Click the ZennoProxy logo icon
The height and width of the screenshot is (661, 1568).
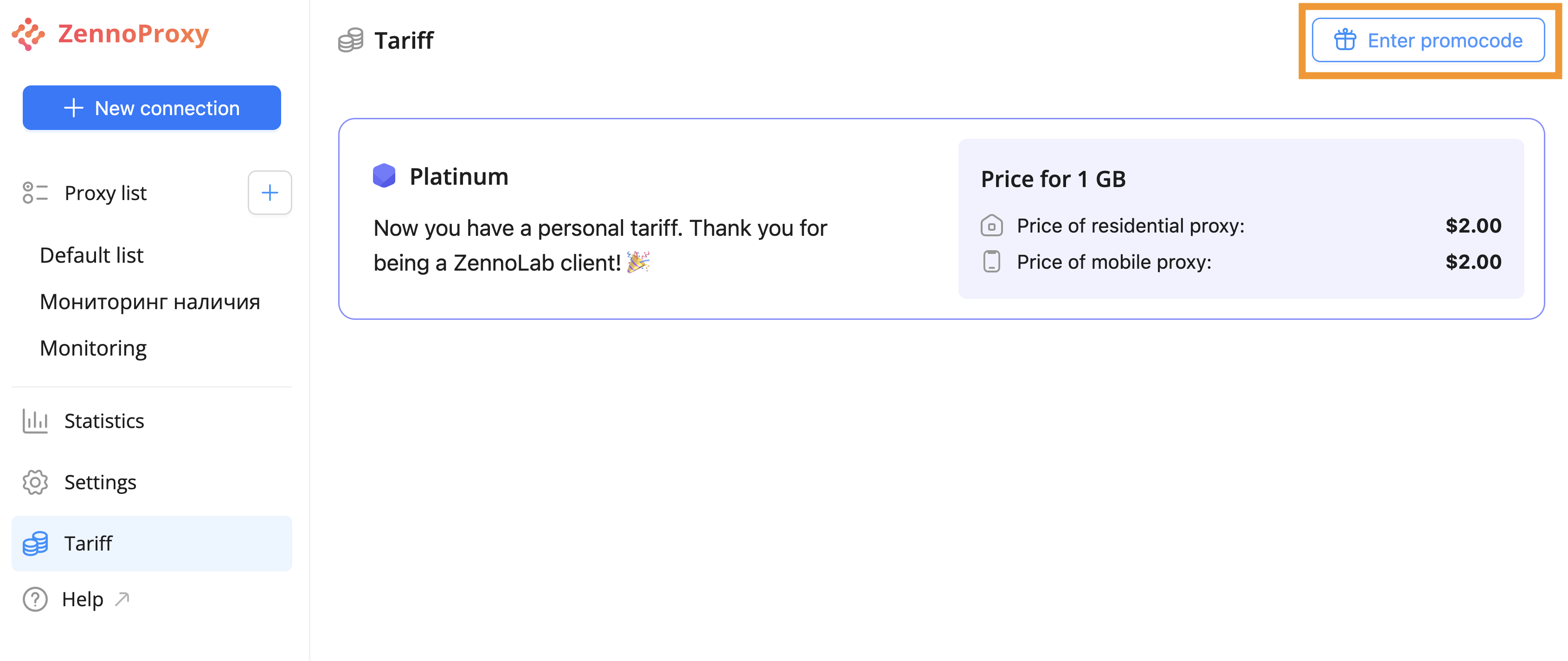tap(28, 34)
